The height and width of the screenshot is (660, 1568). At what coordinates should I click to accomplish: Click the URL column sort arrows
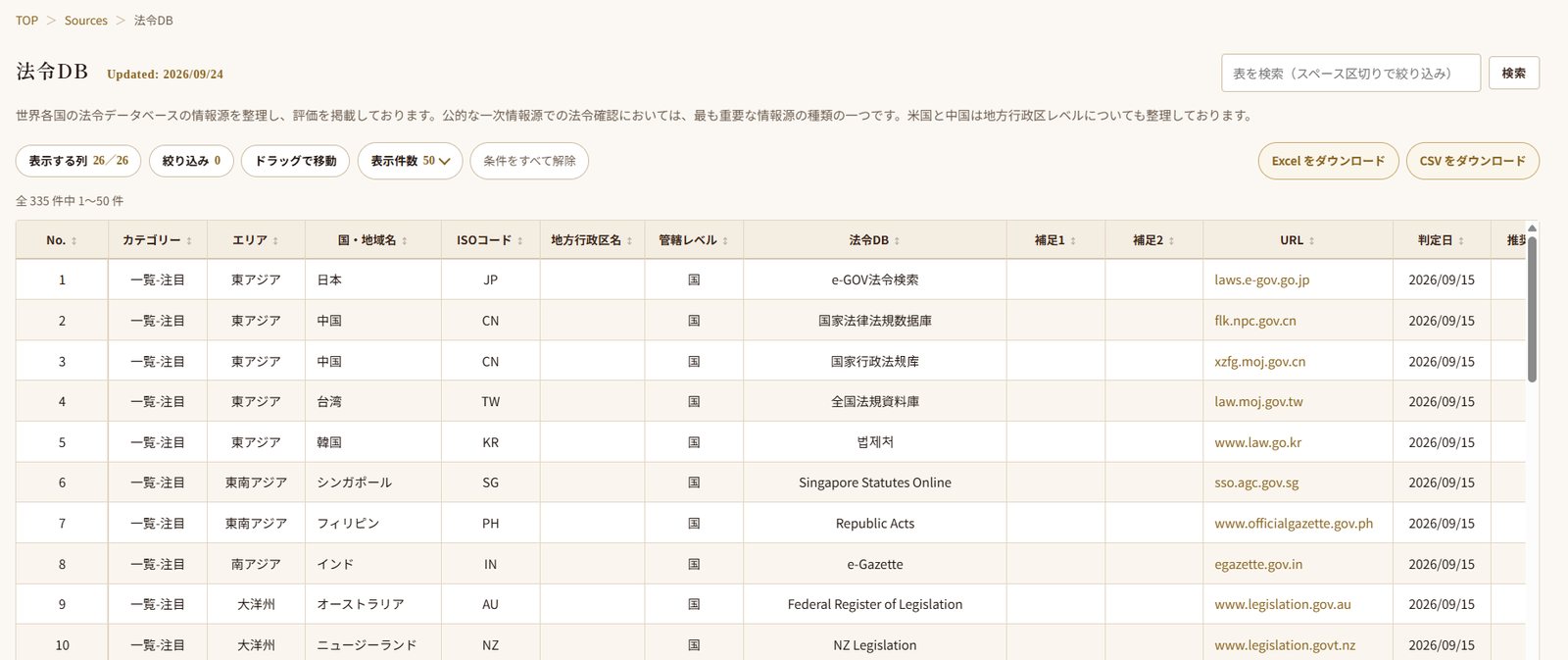(1312, 241)
